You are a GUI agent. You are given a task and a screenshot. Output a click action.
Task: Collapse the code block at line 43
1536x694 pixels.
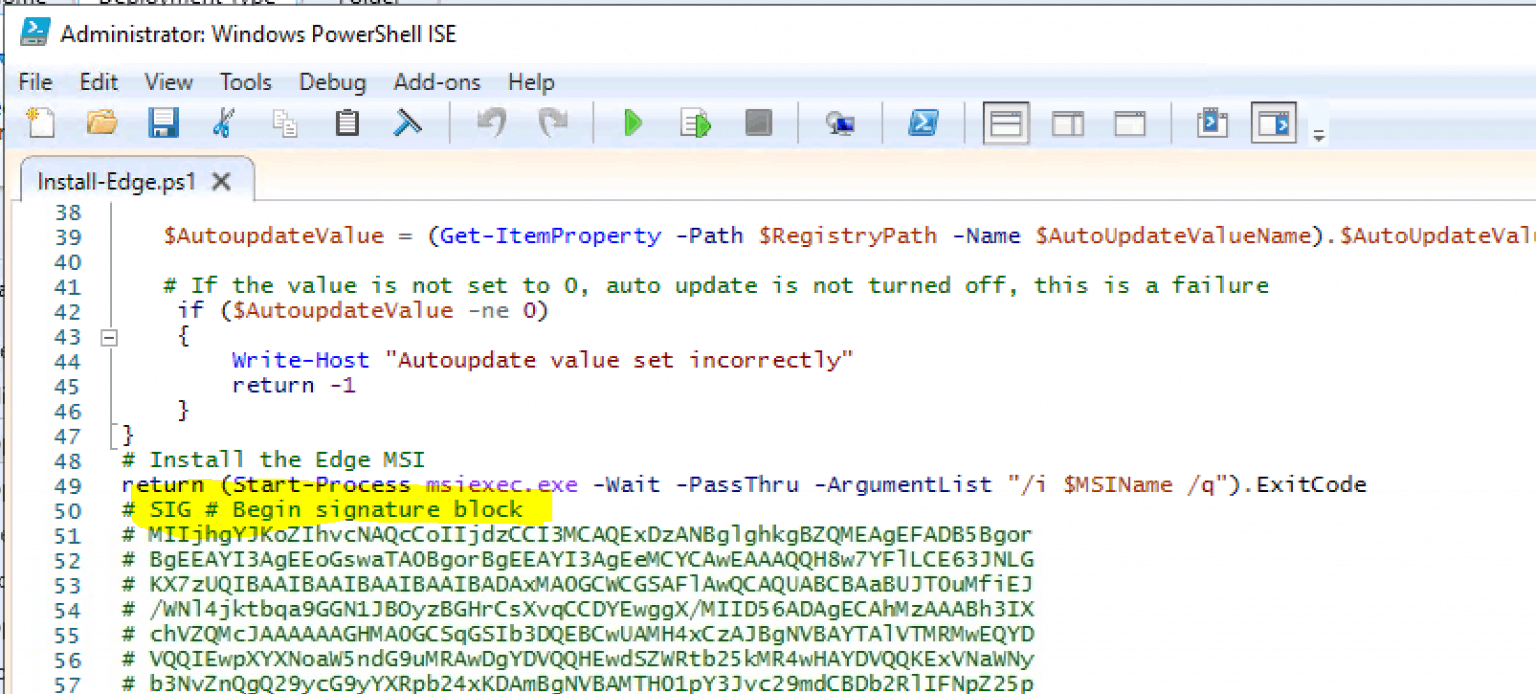pos(110,337)
